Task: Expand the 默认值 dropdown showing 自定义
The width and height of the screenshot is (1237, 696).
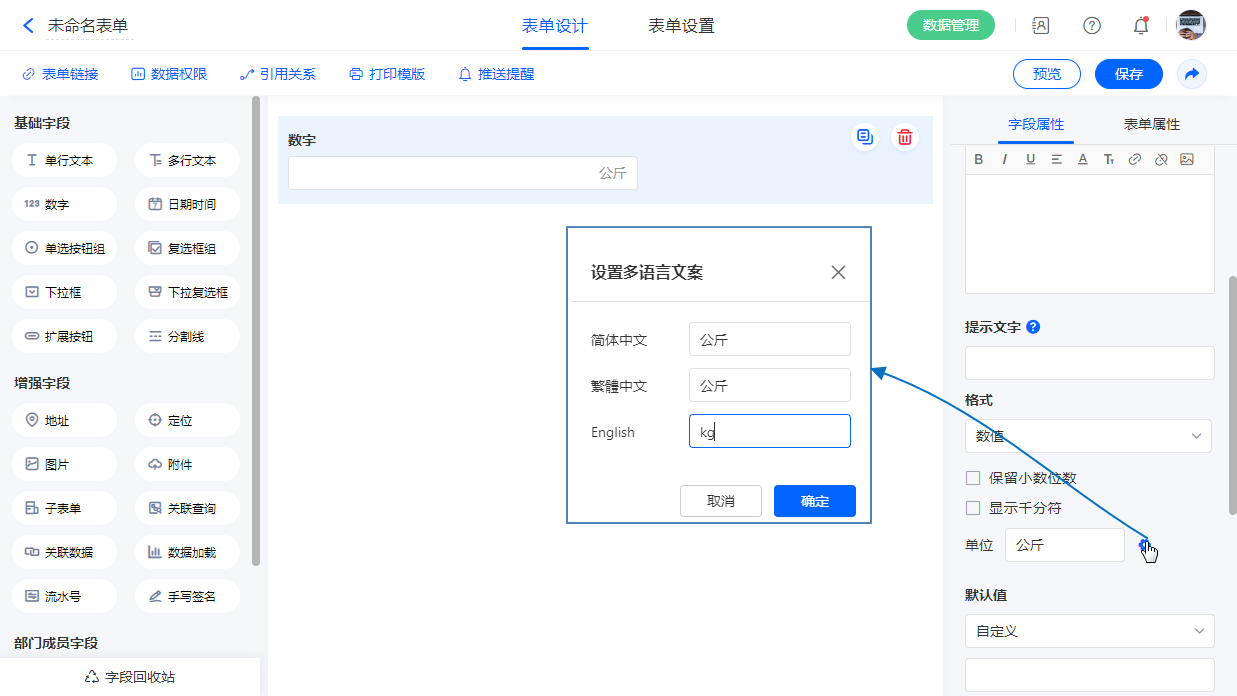Action: (x=1089, y=631)
